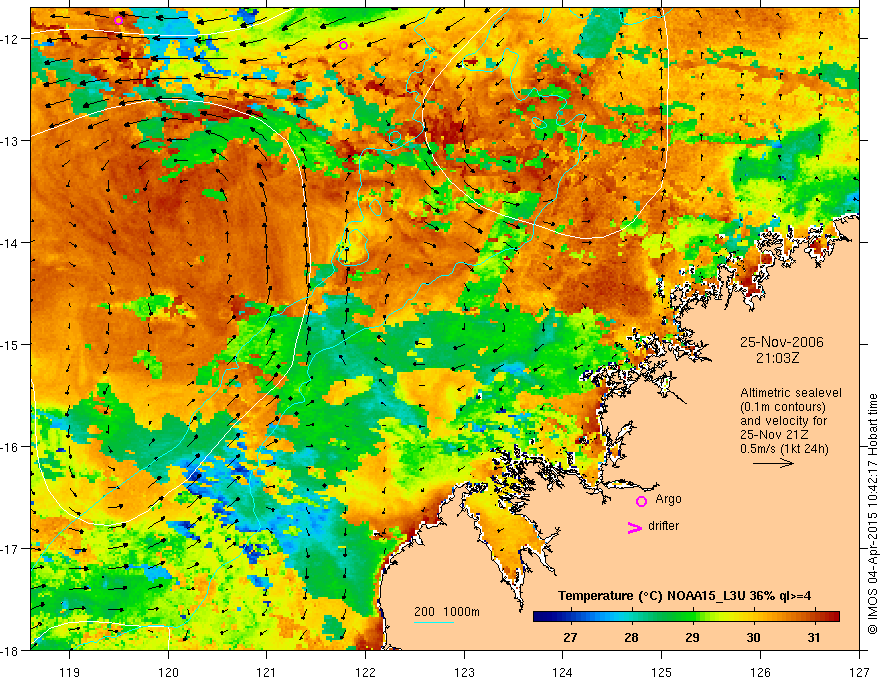Click the '29' color scale value
Image resolution: width=880 pixels, height=680 pixels.
tap(692, 637)
